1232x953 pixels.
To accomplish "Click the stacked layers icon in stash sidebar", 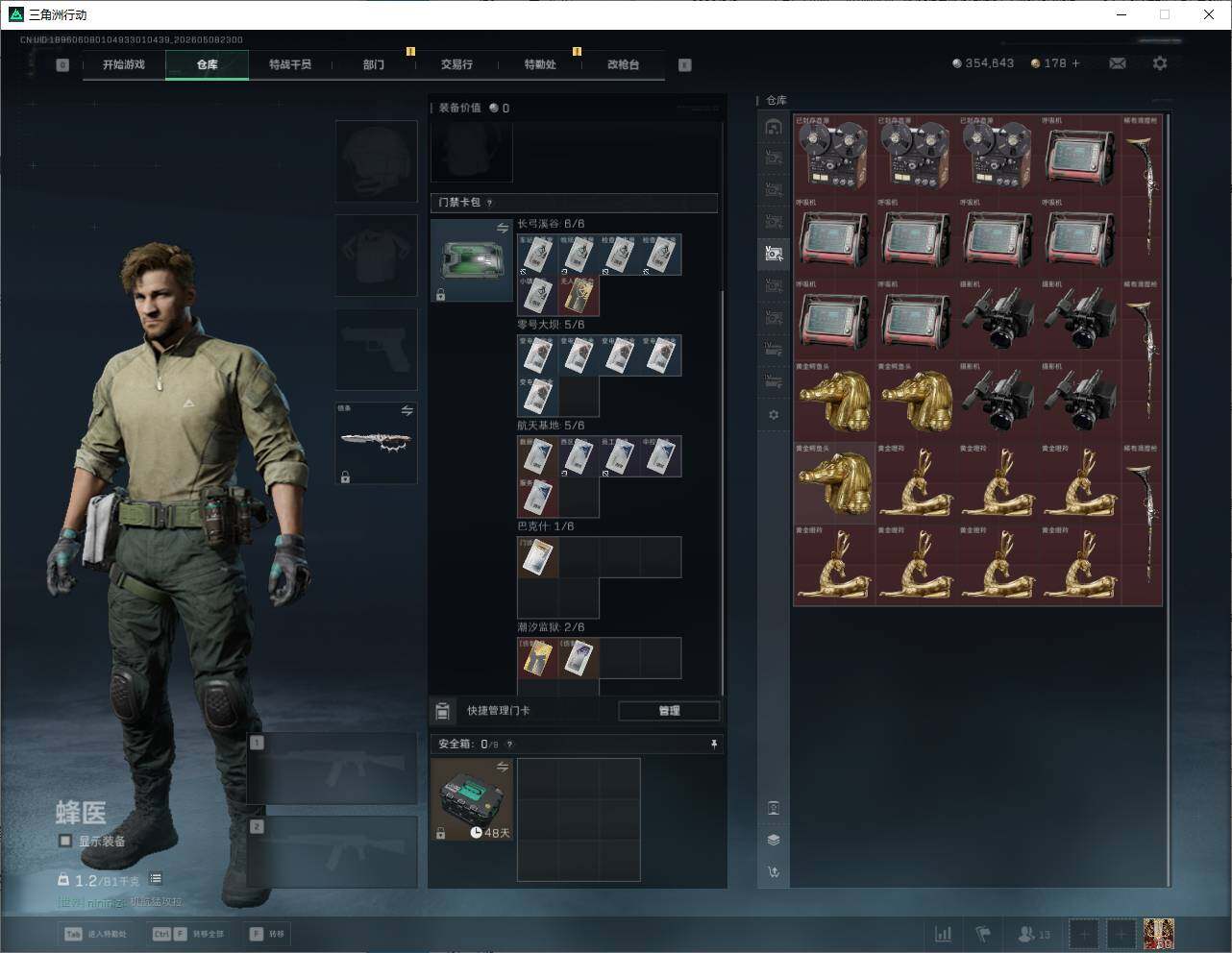I will (x=774, y=840).
